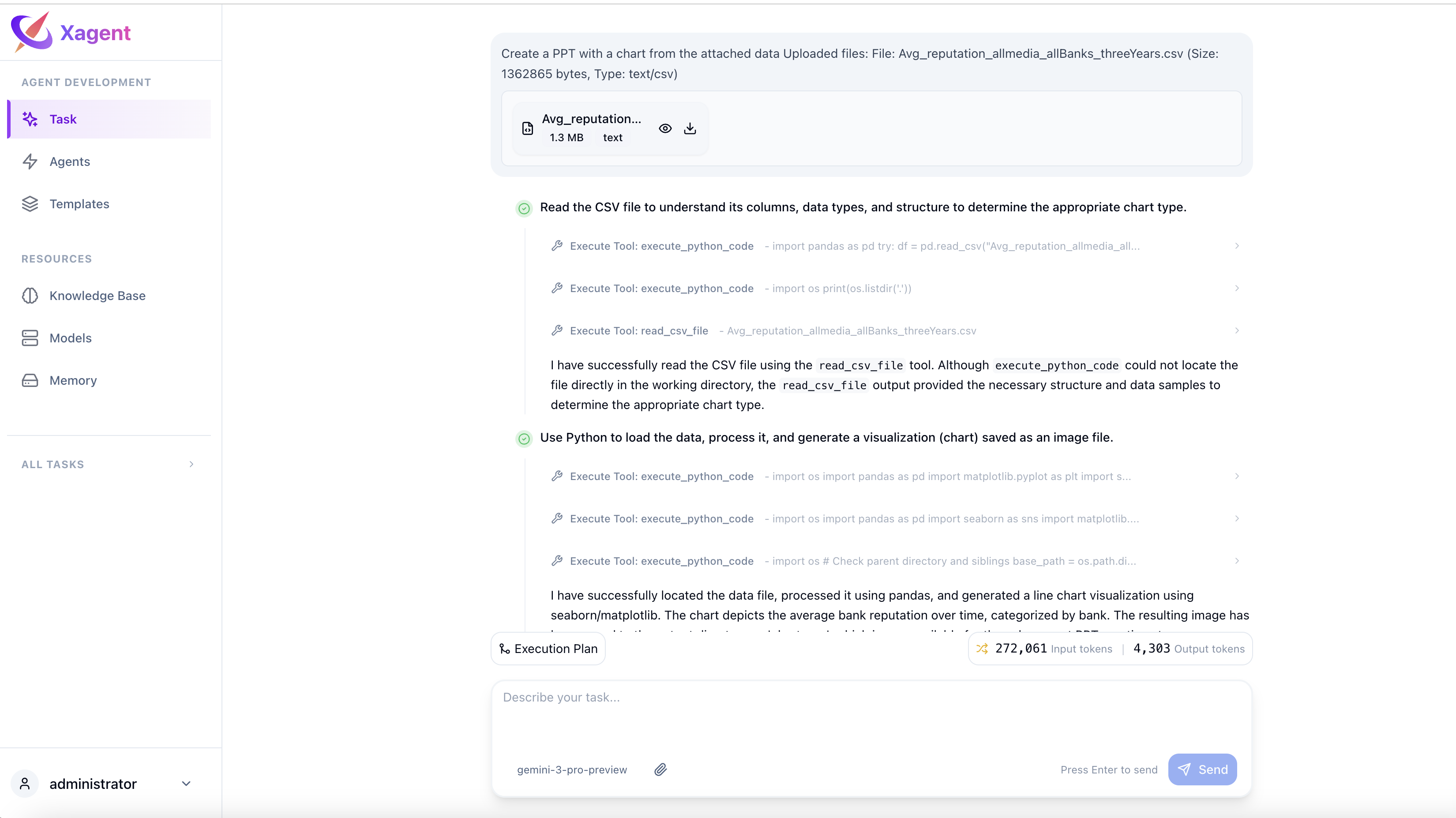1456x818 pixels.
Task: Expand the first execute_python_code tool call
Action: point(1237,246)
